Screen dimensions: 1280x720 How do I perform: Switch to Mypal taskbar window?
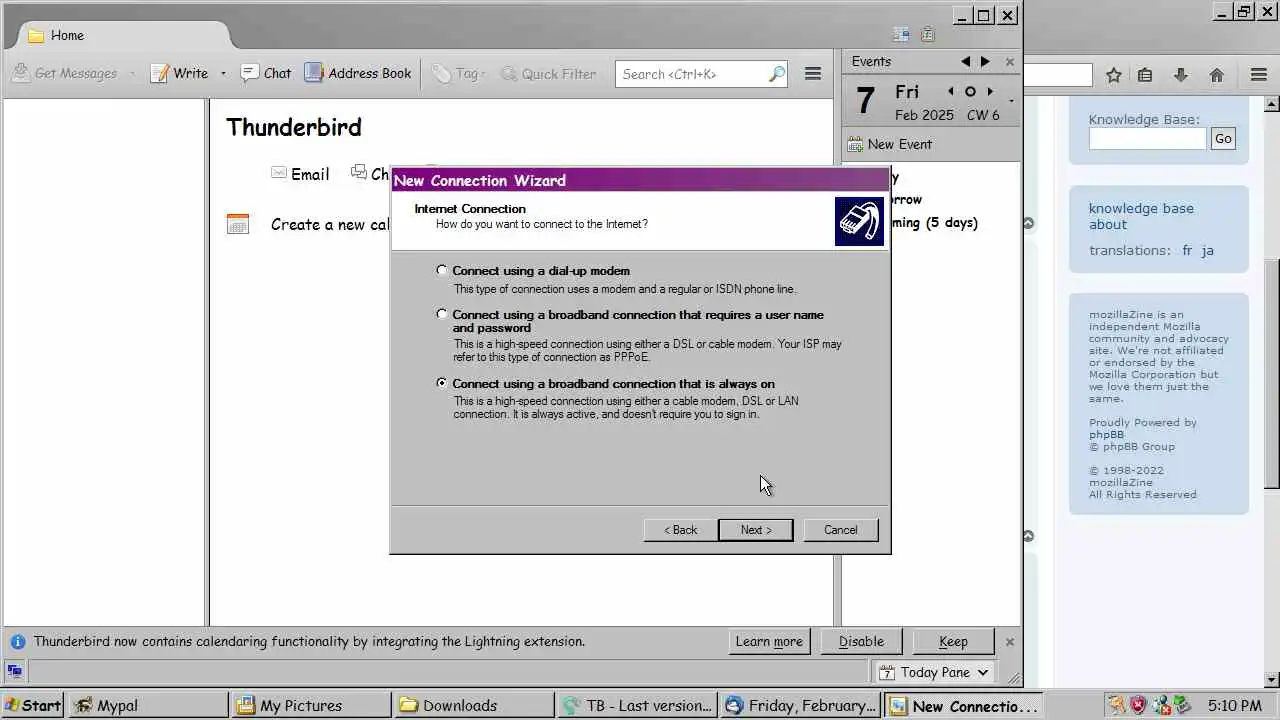148,705
